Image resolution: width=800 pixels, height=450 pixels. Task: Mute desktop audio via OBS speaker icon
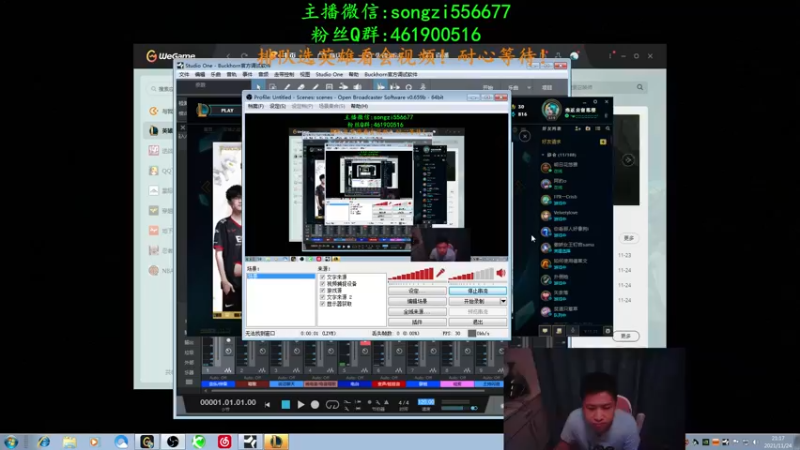501,273
